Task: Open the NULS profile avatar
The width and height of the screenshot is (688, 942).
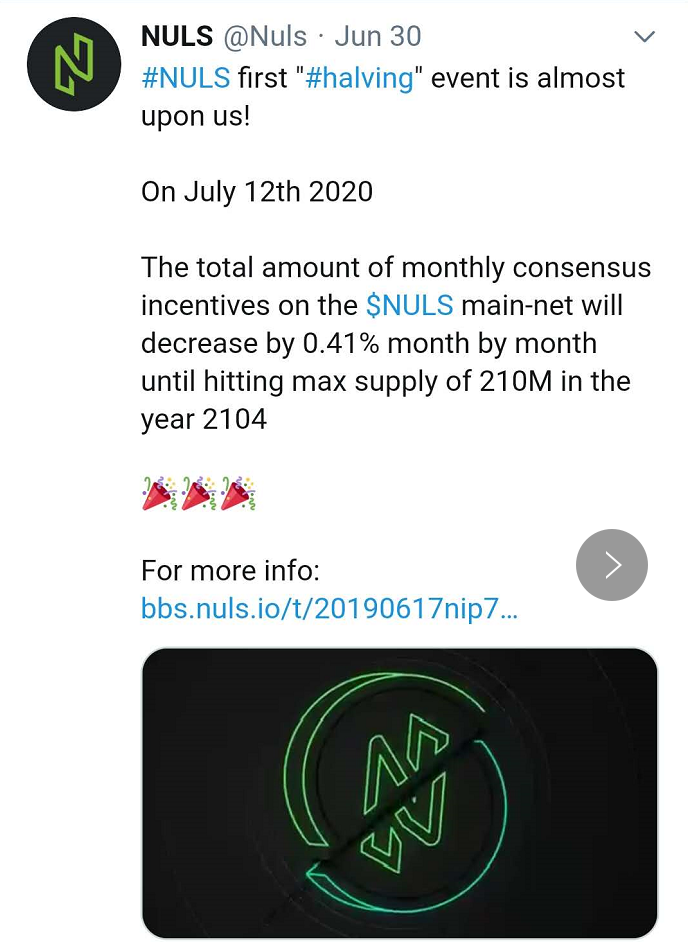Action: click(74, 64)
